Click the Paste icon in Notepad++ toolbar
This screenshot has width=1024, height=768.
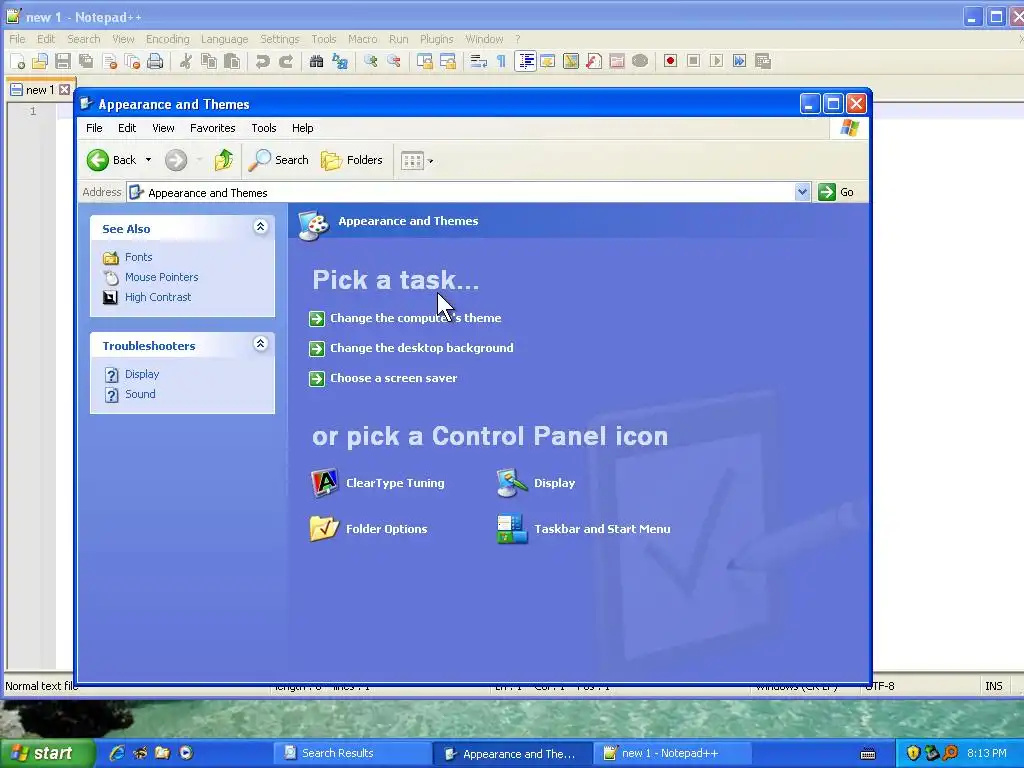(x=232, y=61)
